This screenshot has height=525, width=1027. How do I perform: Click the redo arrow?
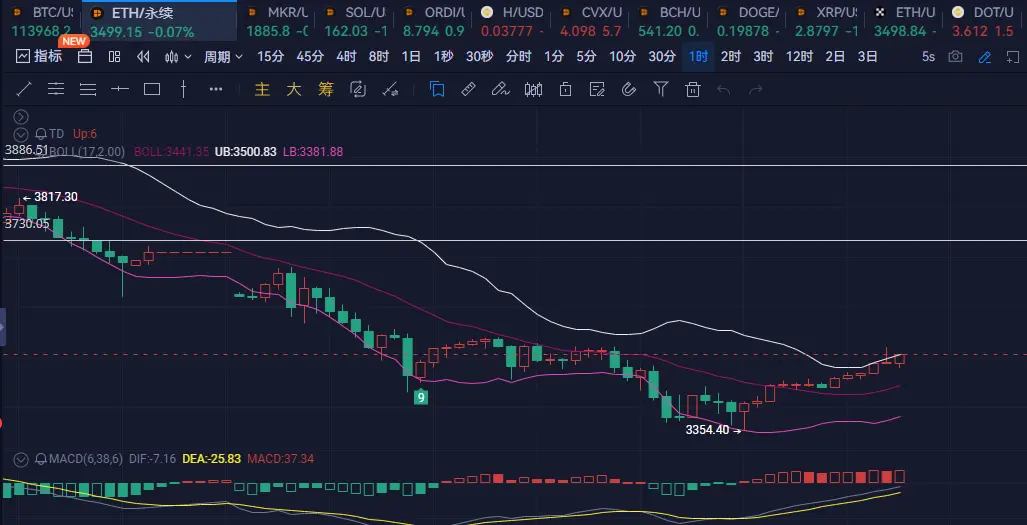click(756, 89)
